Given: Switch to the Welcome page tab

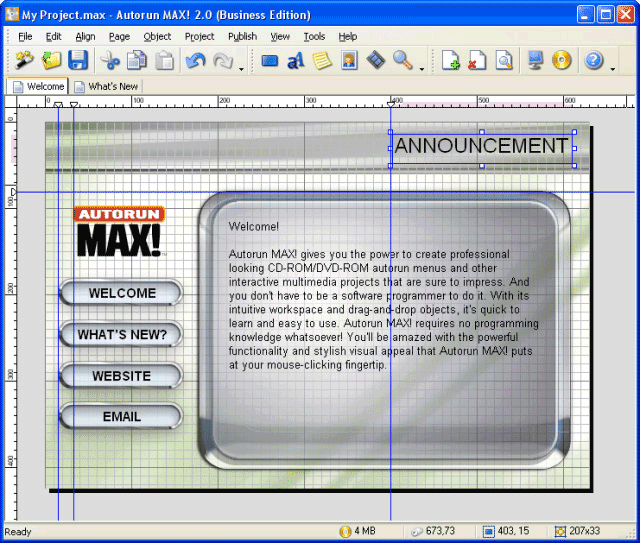Looking at the screenshot, I should coord(38,87).
